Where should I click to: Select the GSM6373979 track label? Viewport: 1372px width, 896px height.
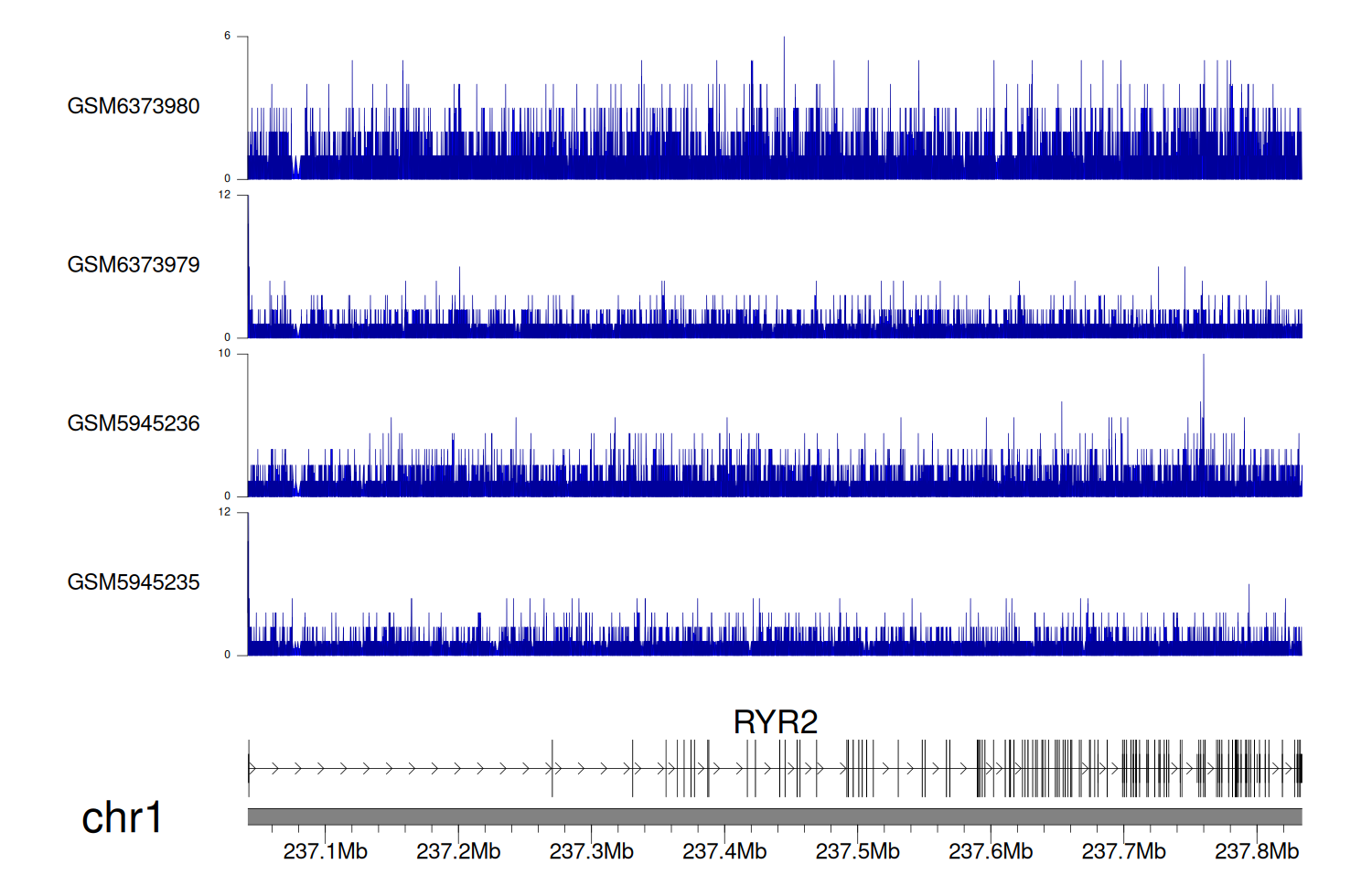(134, 265)
